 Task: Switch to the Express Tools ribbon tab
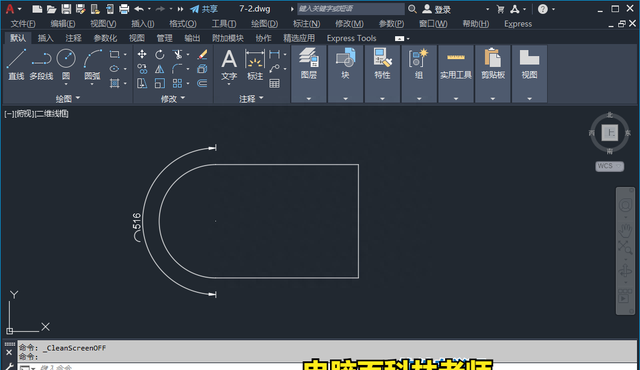351,38
